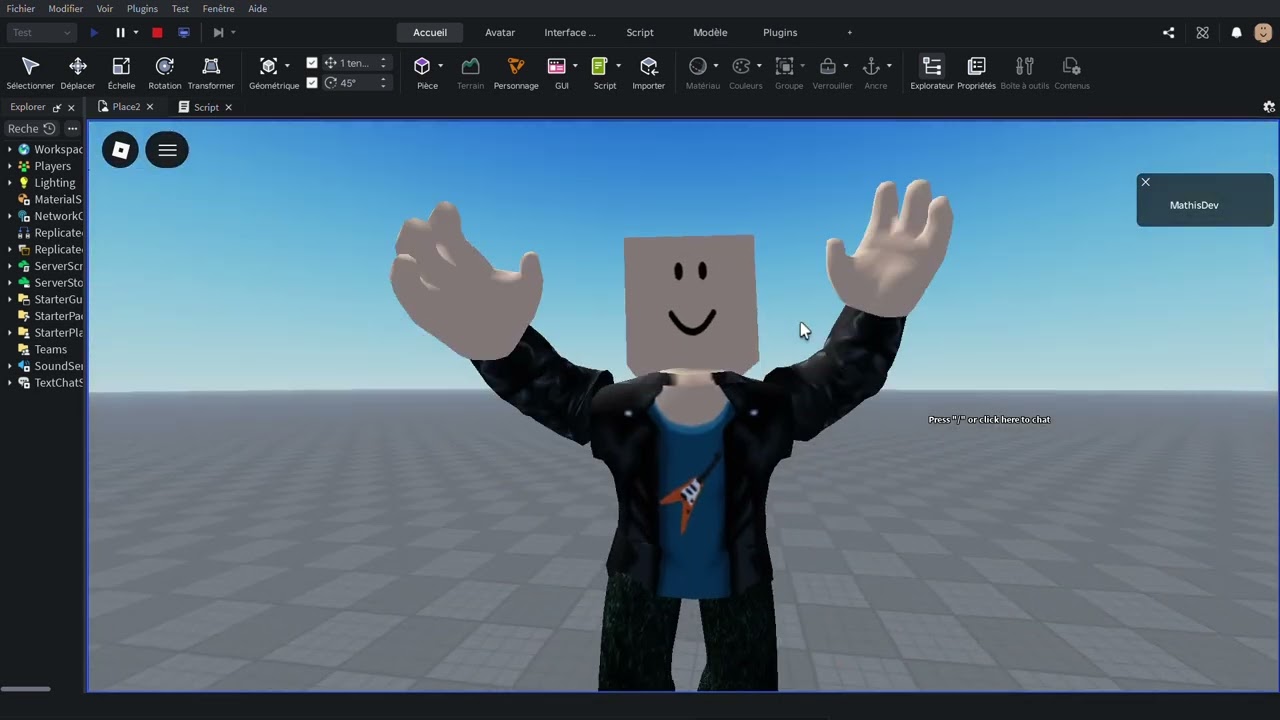
Task: Open the GUI dropdown arrow
Action: tap(575, 66)
